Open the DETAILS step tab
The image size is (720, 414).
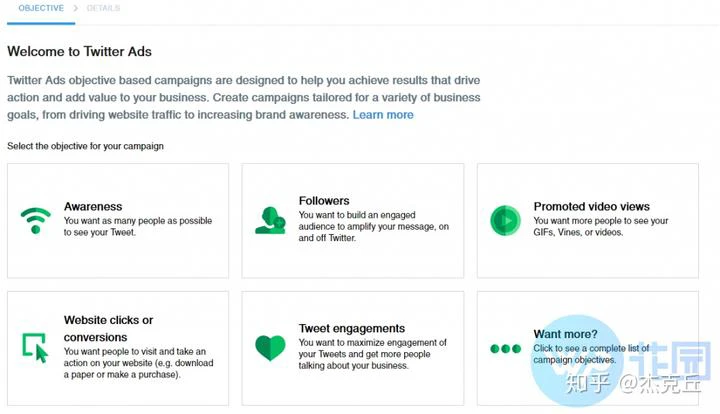click(x=103, y=8)
